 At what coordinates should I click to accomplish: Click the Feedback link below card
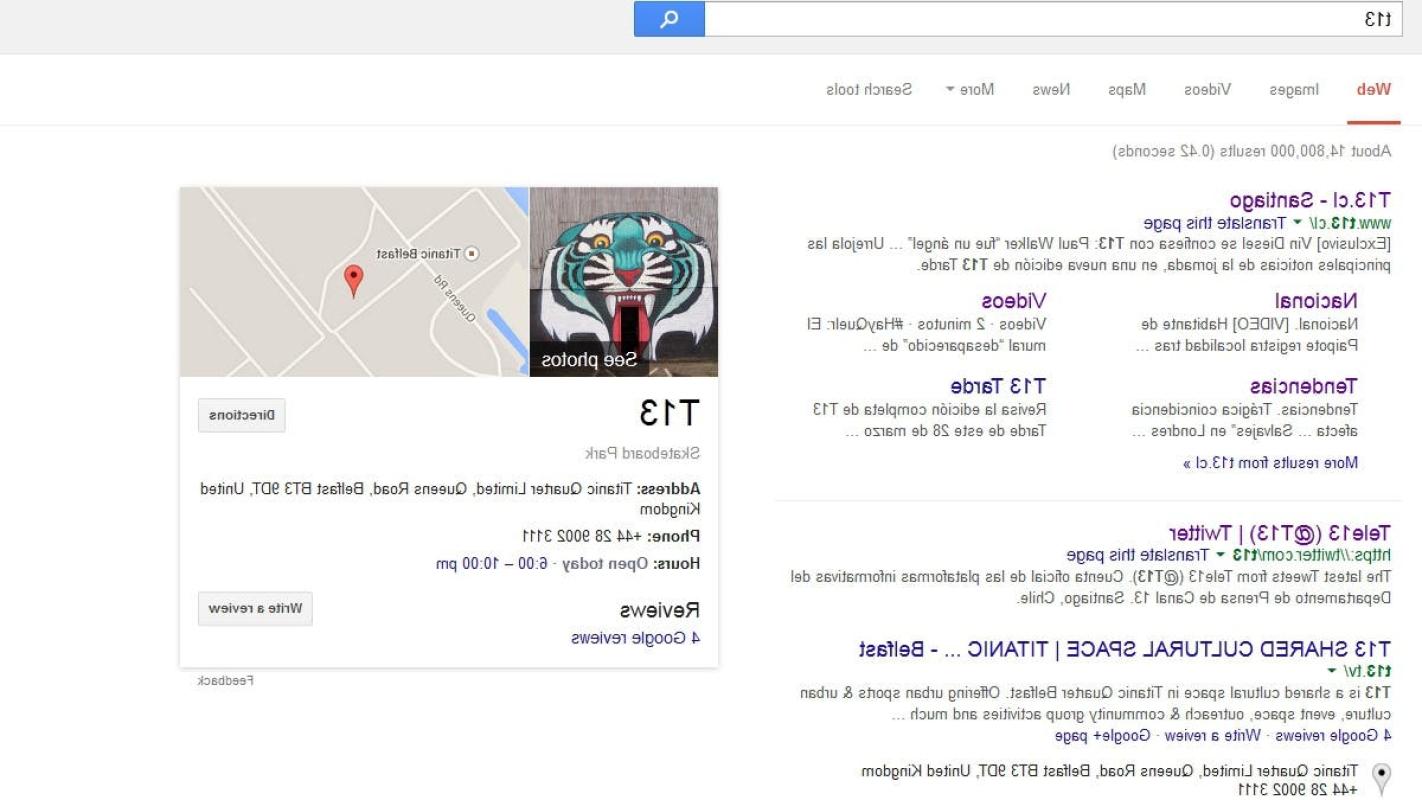(225, 681)
